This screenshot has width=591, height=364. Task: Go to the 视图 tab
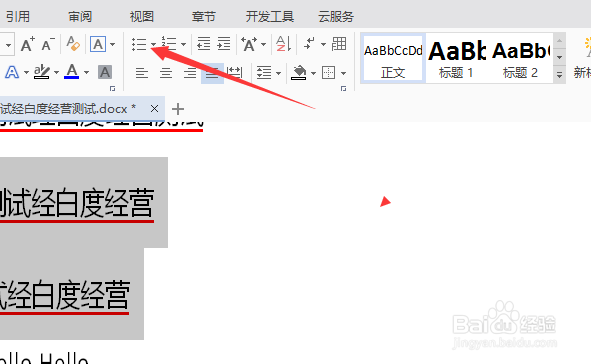(x=142, y=17)
